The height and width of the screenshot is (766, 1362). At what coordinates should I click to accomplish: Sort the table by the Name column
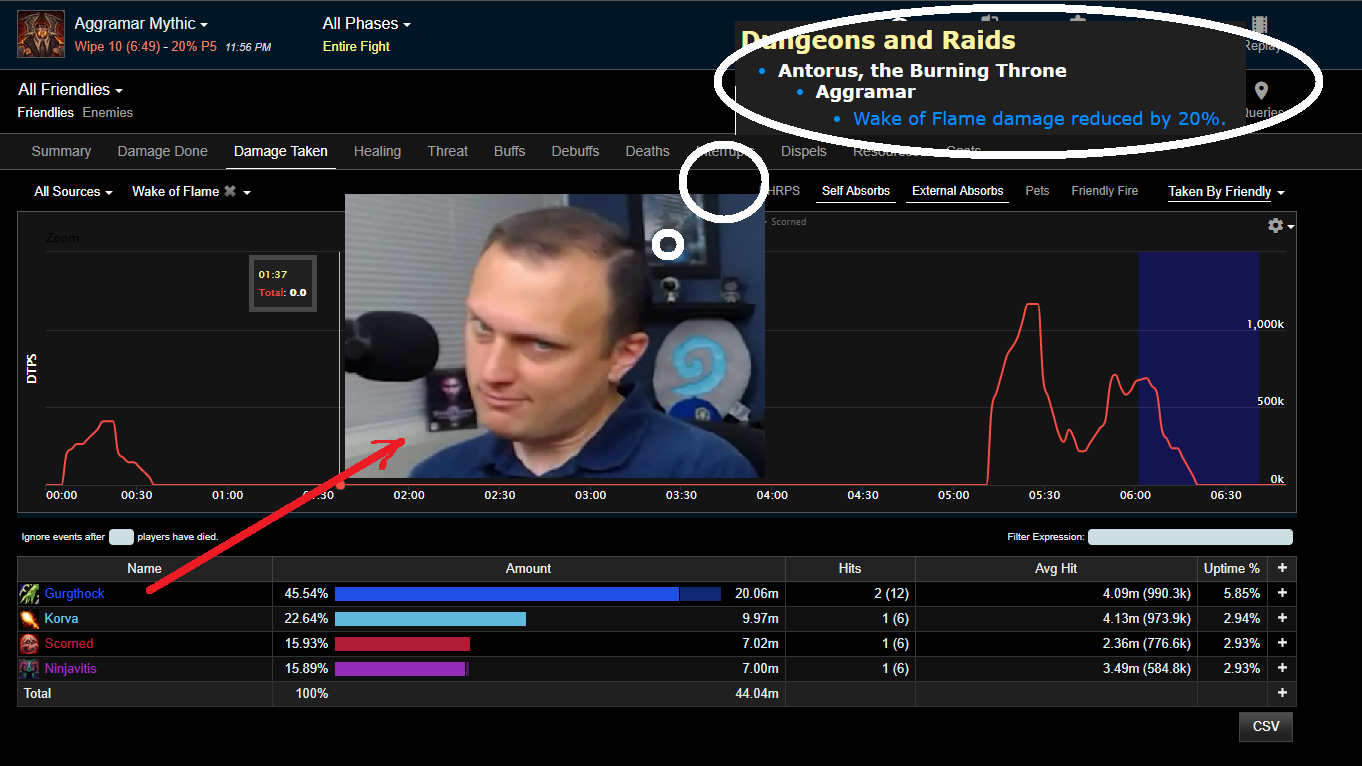pyautogui.click(x=145, y=568)
